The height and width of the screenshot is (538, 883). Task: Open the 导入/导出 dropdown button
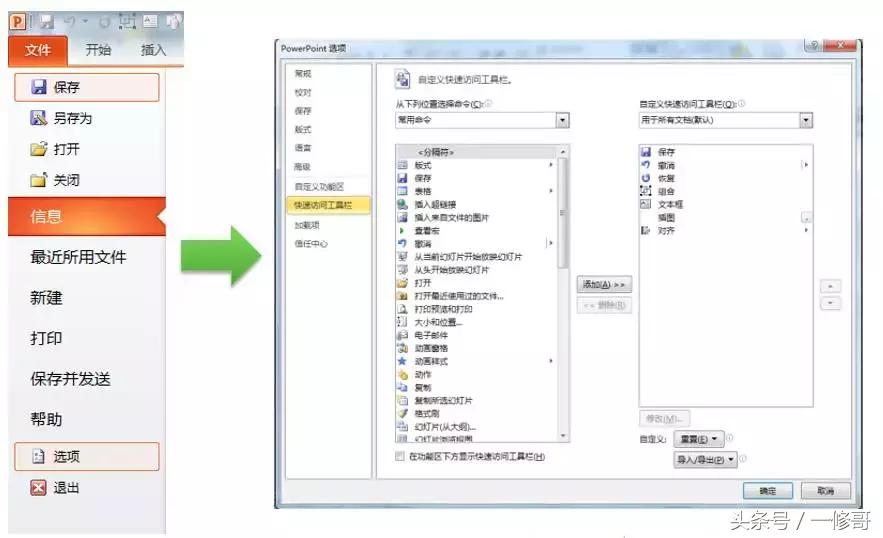[706, 460]
